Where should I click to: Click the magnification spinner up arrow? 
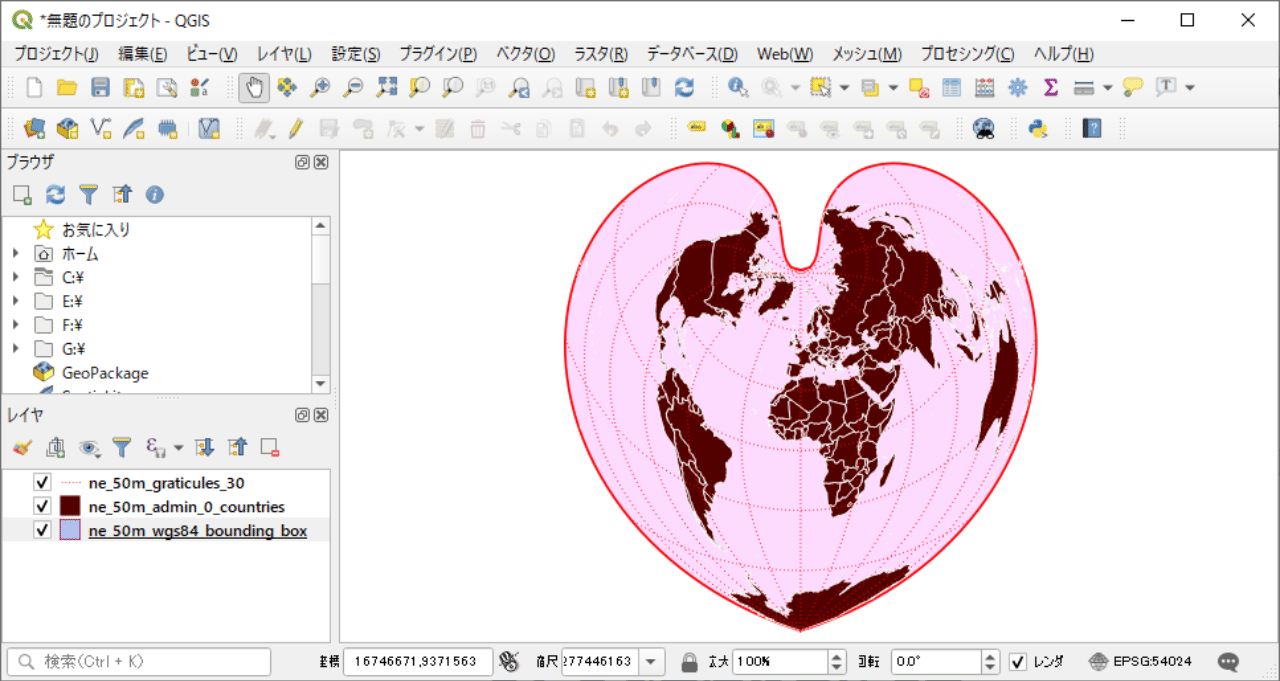(838, 656)
